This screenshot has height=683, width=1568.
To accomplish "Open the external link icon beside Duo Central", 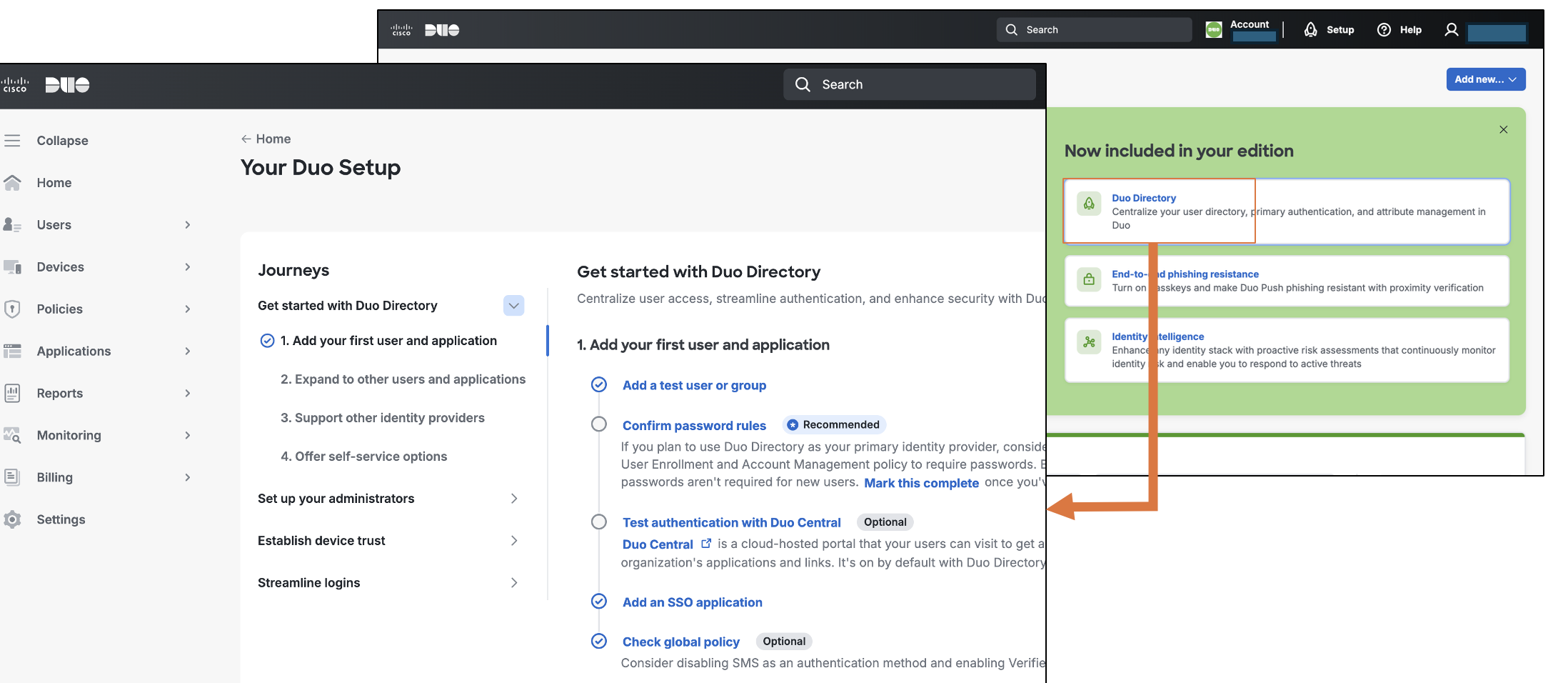I will [706, 543].
